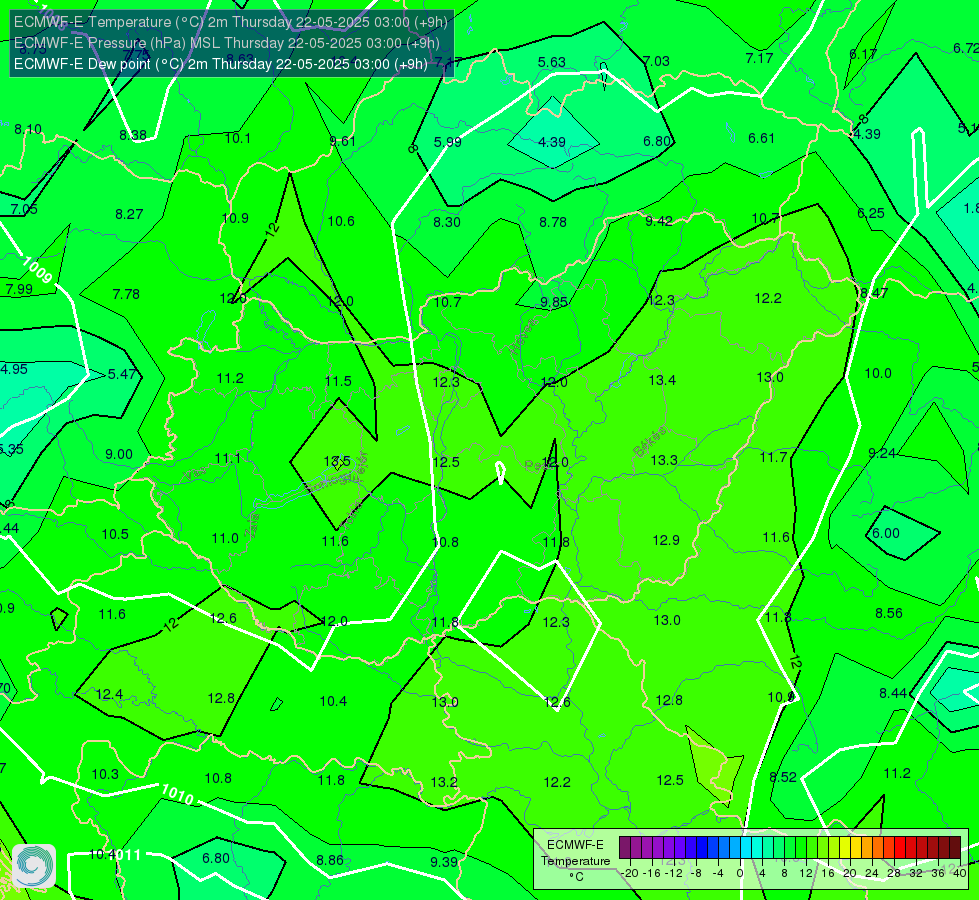979x900 pixels.
Task: Click the 8.47 temperature value
Action: (874, 293)
